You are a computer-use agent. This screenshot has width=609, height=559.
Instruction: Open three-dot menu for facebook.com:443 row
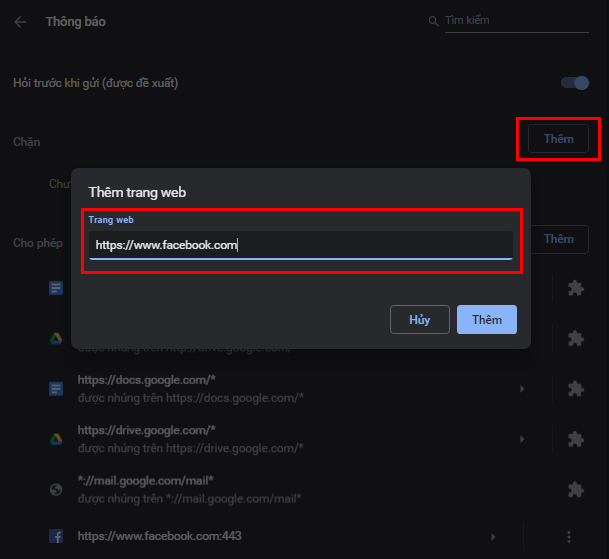click(569, 537)
